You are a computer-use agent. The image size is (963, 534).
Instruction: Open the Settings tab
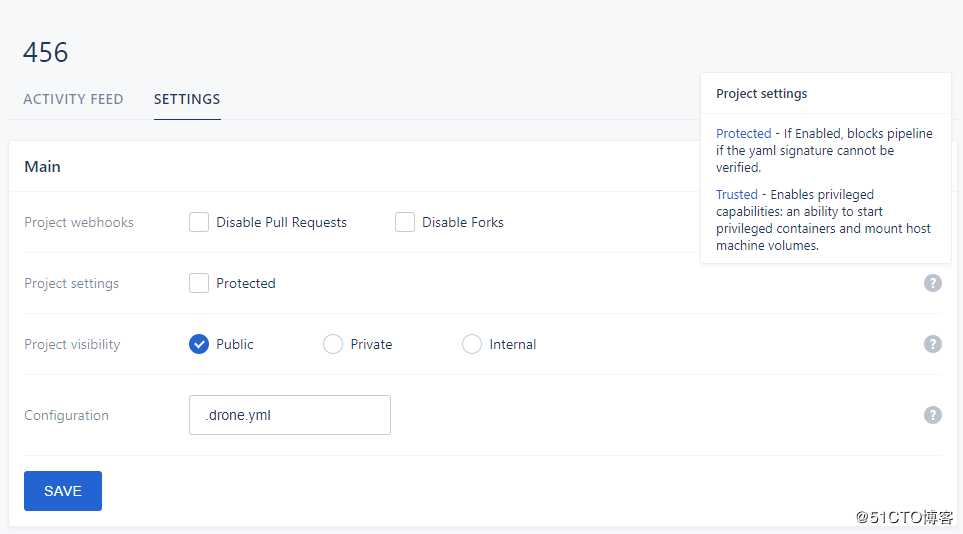[187, 99]
